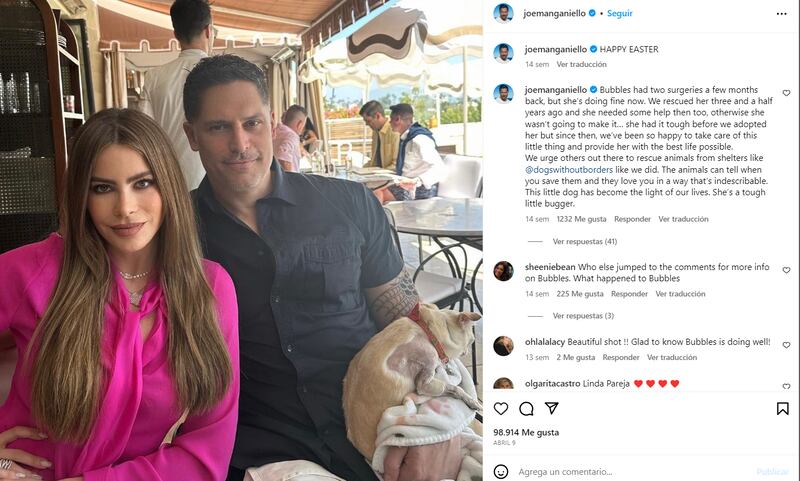The image size is (800, 481).
Task: View 98.914 Me gusta likes list
Action: click(x=526, y=433)
